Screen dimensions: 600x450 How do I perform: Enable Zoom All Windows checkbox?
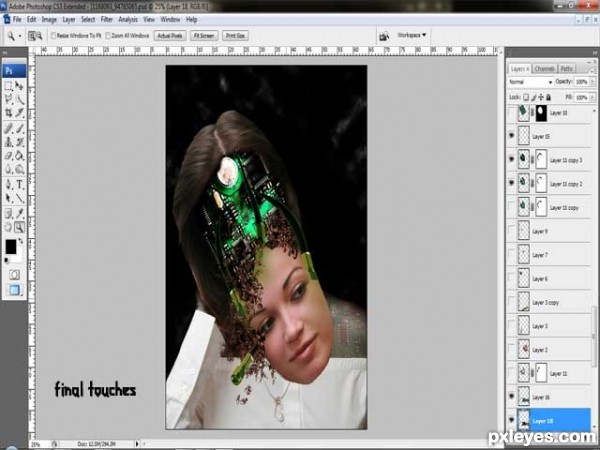click(x=108, y=36)
